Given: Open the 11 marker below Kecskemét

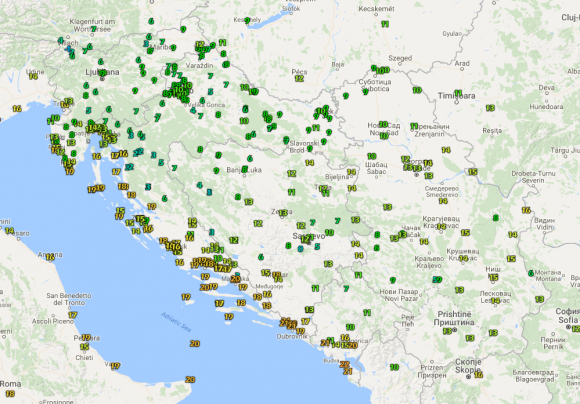Looking at the screenshot, I should pyautogui.click(x=385, y=24).
